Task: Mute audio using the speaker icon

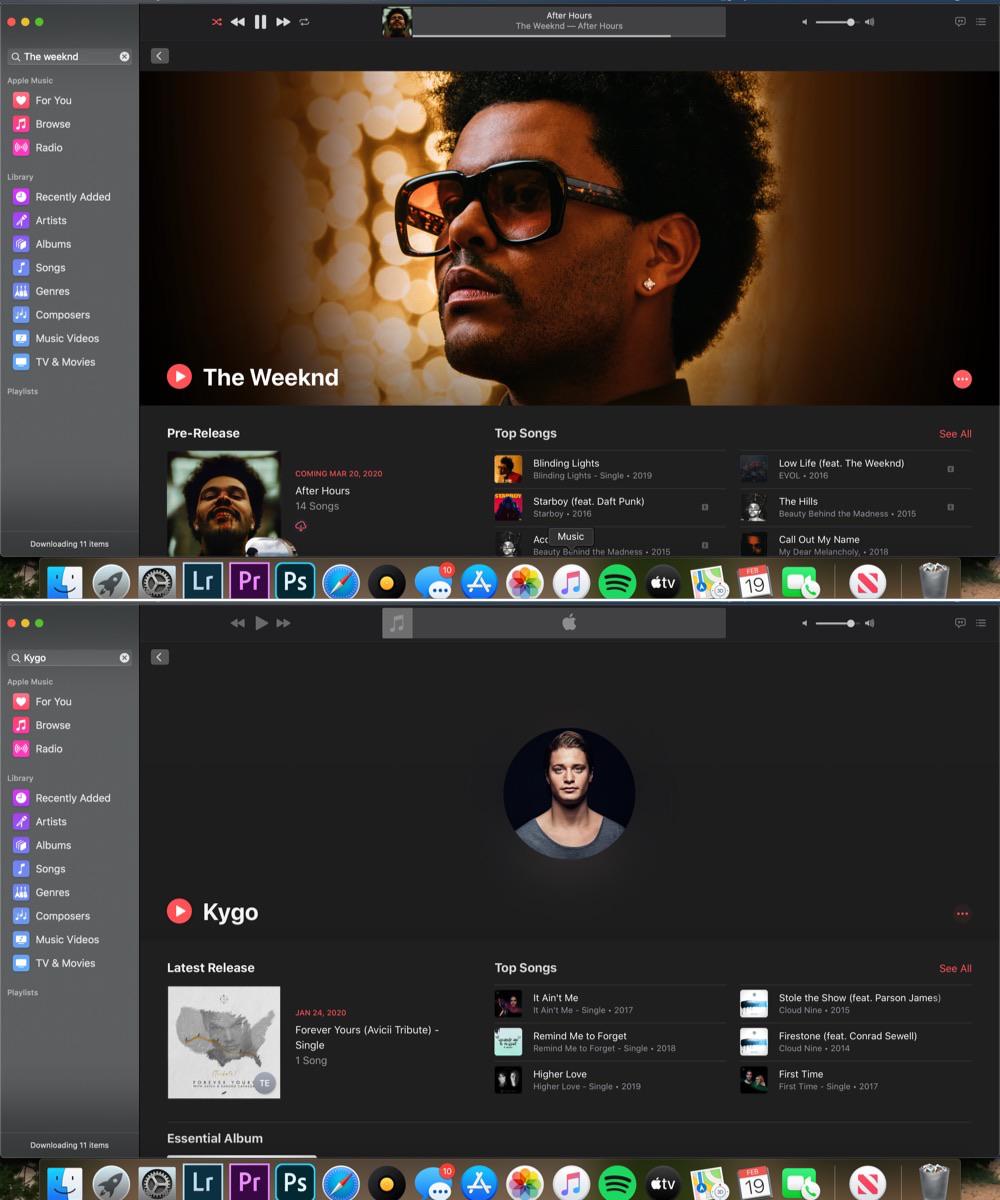Action: [x=804, y=21]
